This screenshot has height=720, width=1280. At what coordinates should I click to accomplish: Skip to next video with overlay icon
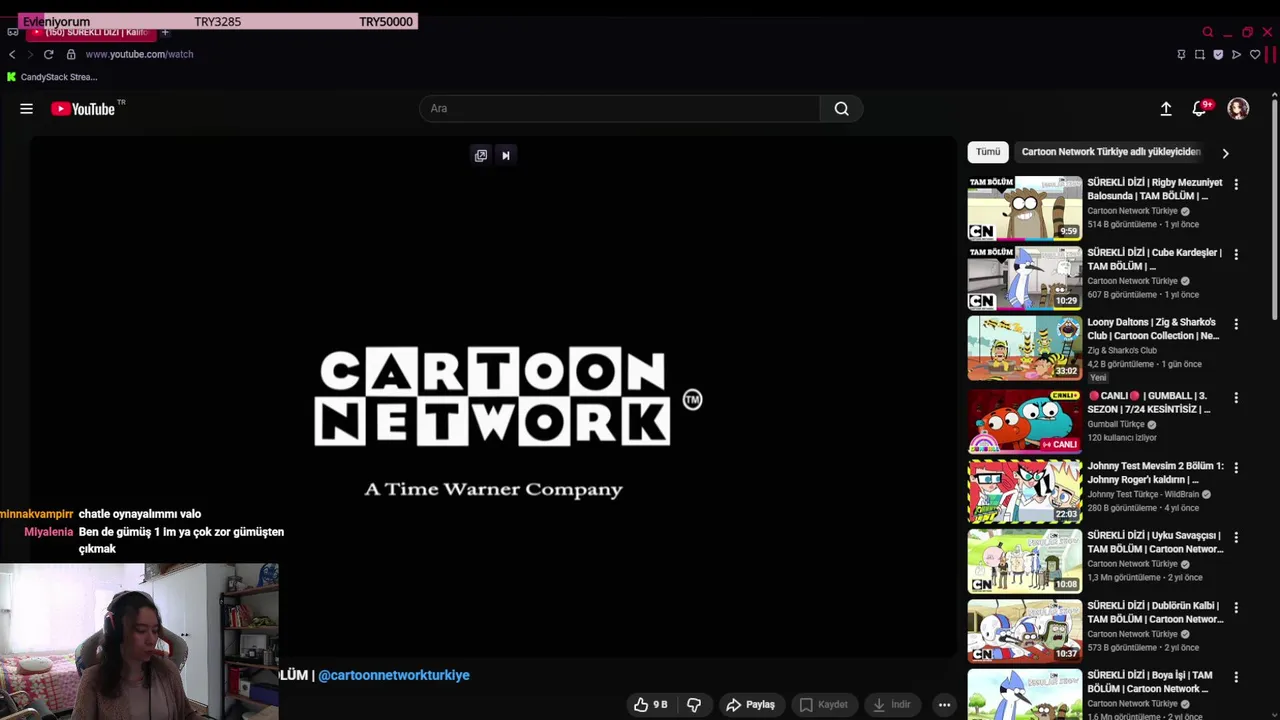pos(506,155)
